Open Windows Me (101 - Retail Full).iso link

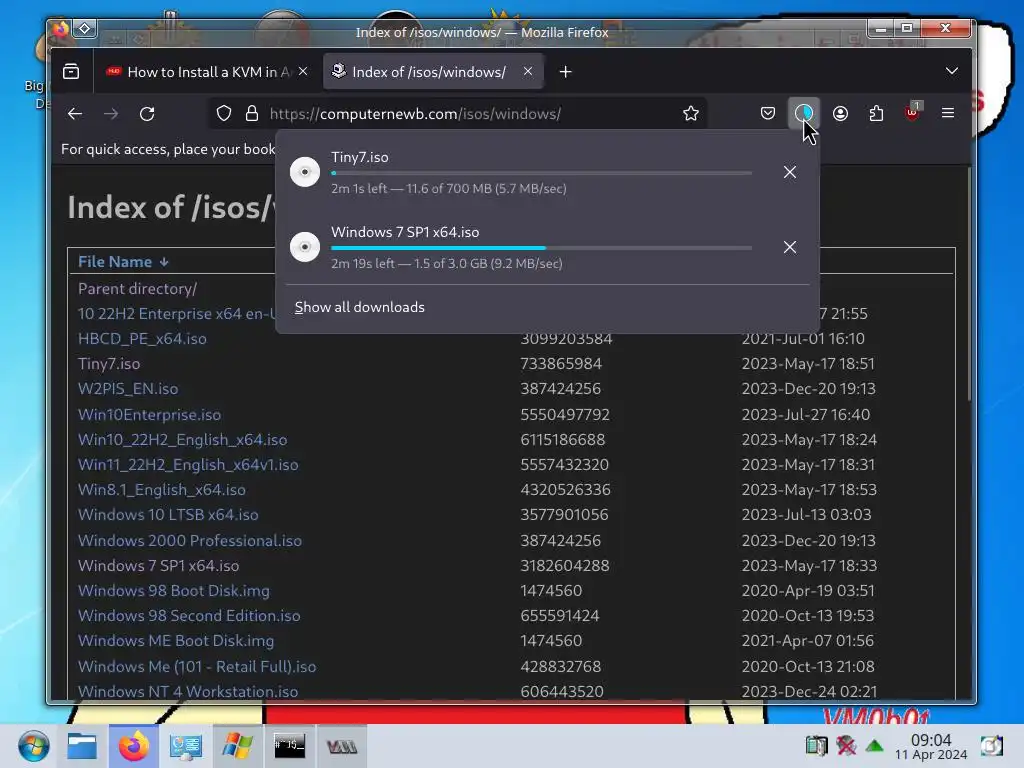(197, 667)
